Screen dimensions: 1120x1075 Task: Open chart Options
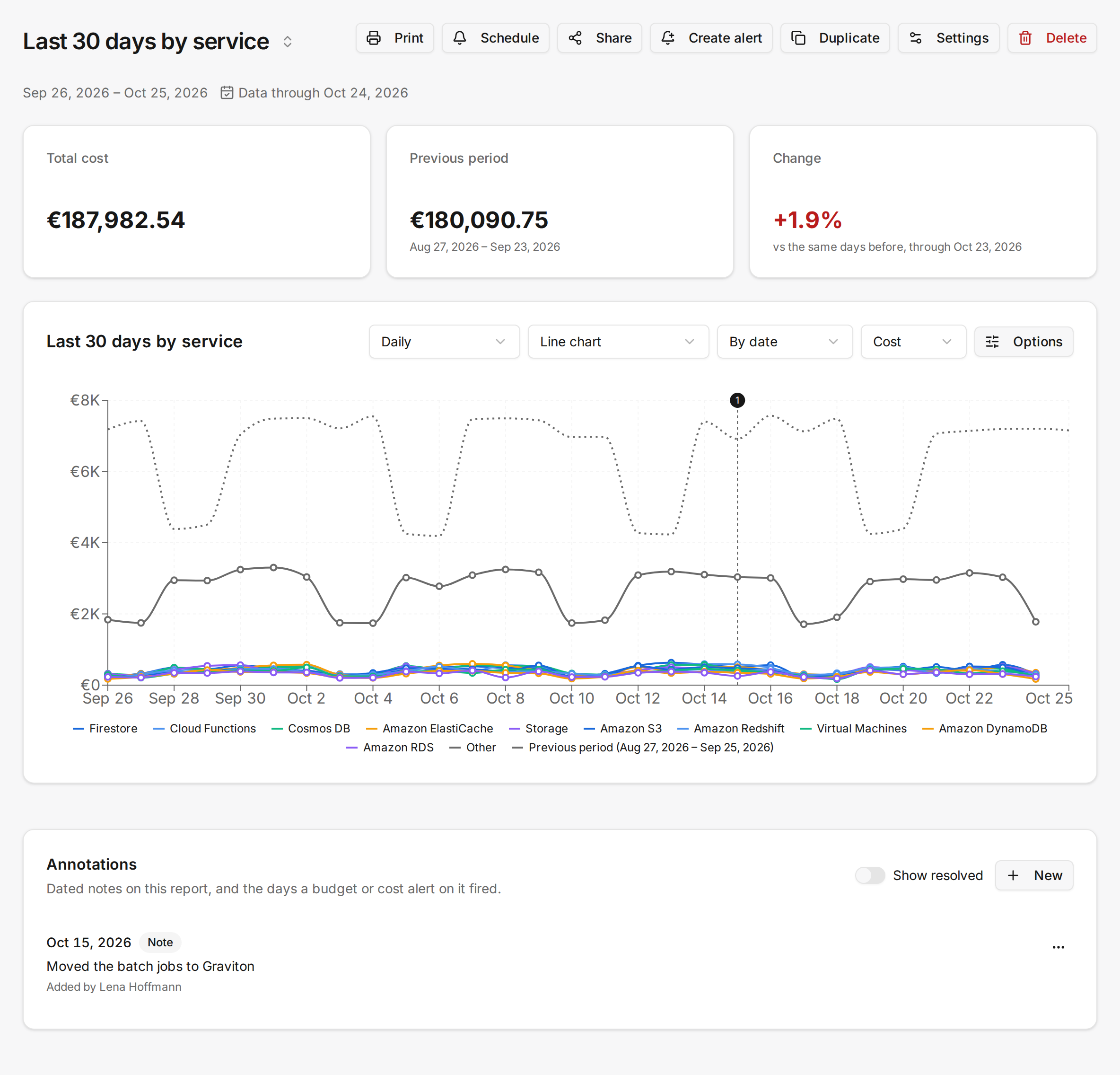pyautogui.click(x=1023, y=342)
